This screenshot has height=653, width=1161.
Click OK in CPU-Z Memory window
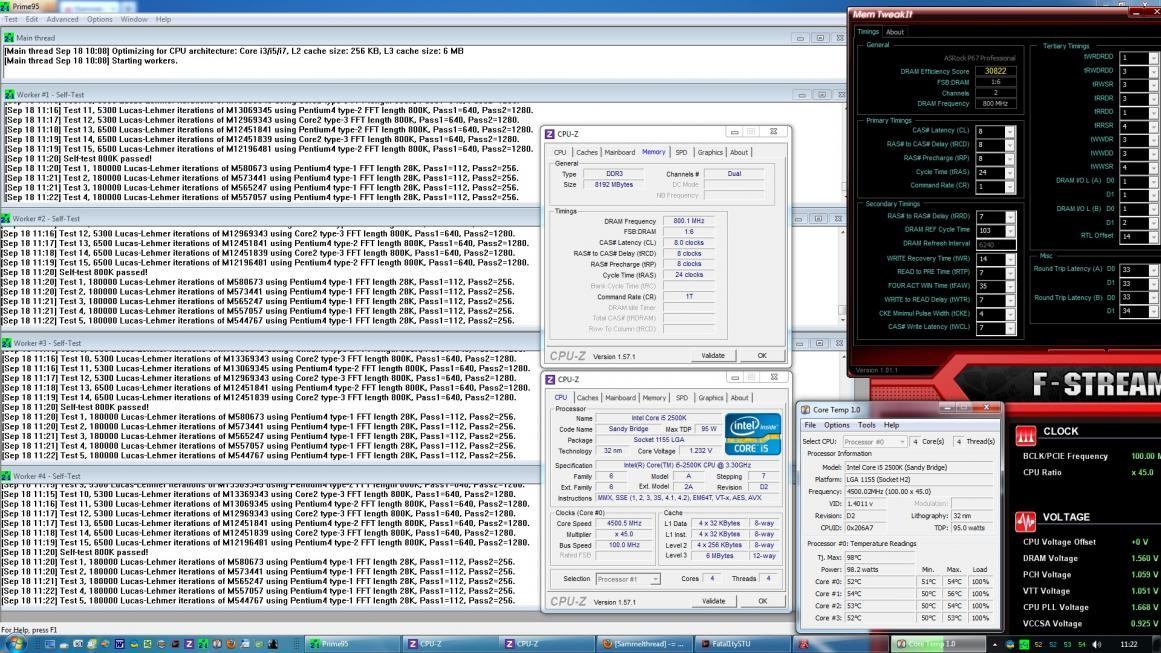762,355
